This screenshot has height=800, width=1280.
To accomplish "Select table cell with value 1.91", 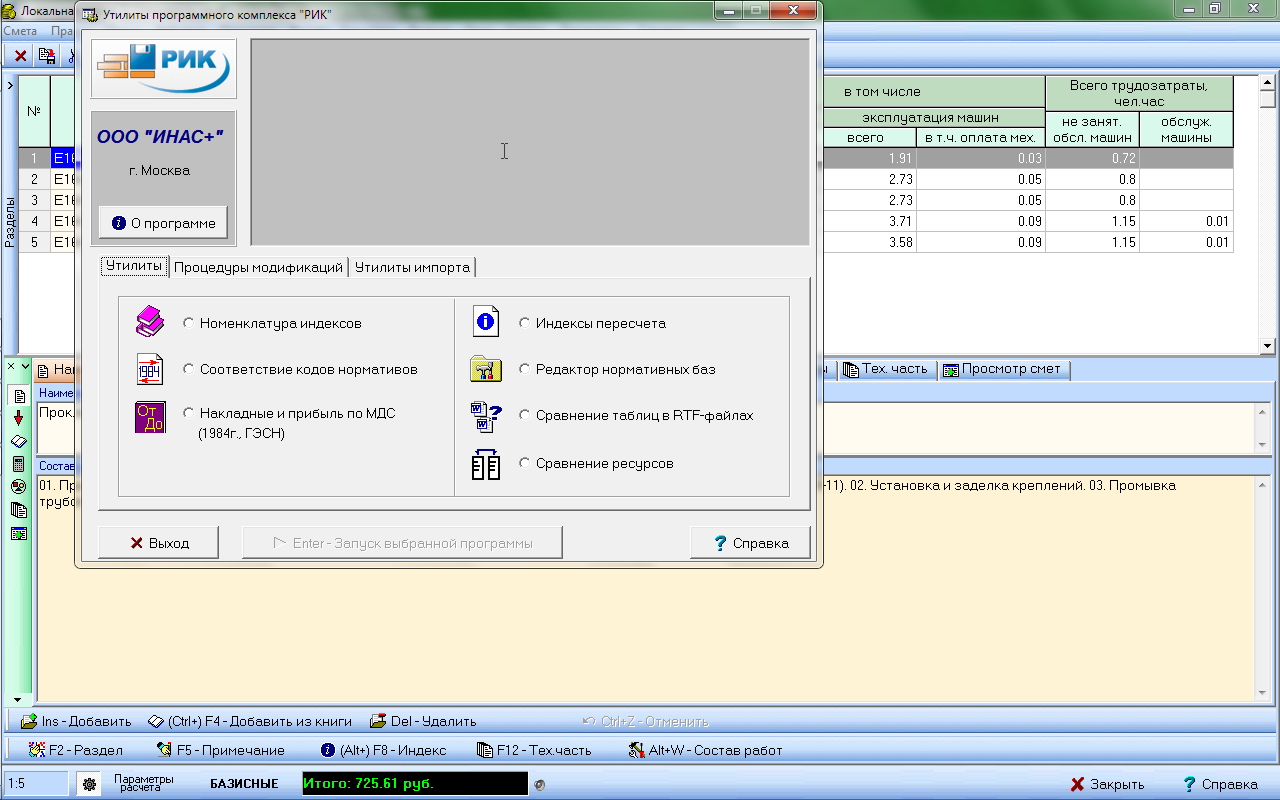I will (869, 158).
